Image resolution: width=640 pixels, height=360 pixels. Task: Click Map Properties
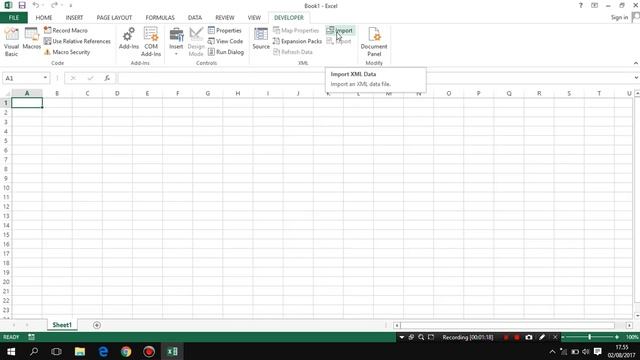[x=296, y=30]
